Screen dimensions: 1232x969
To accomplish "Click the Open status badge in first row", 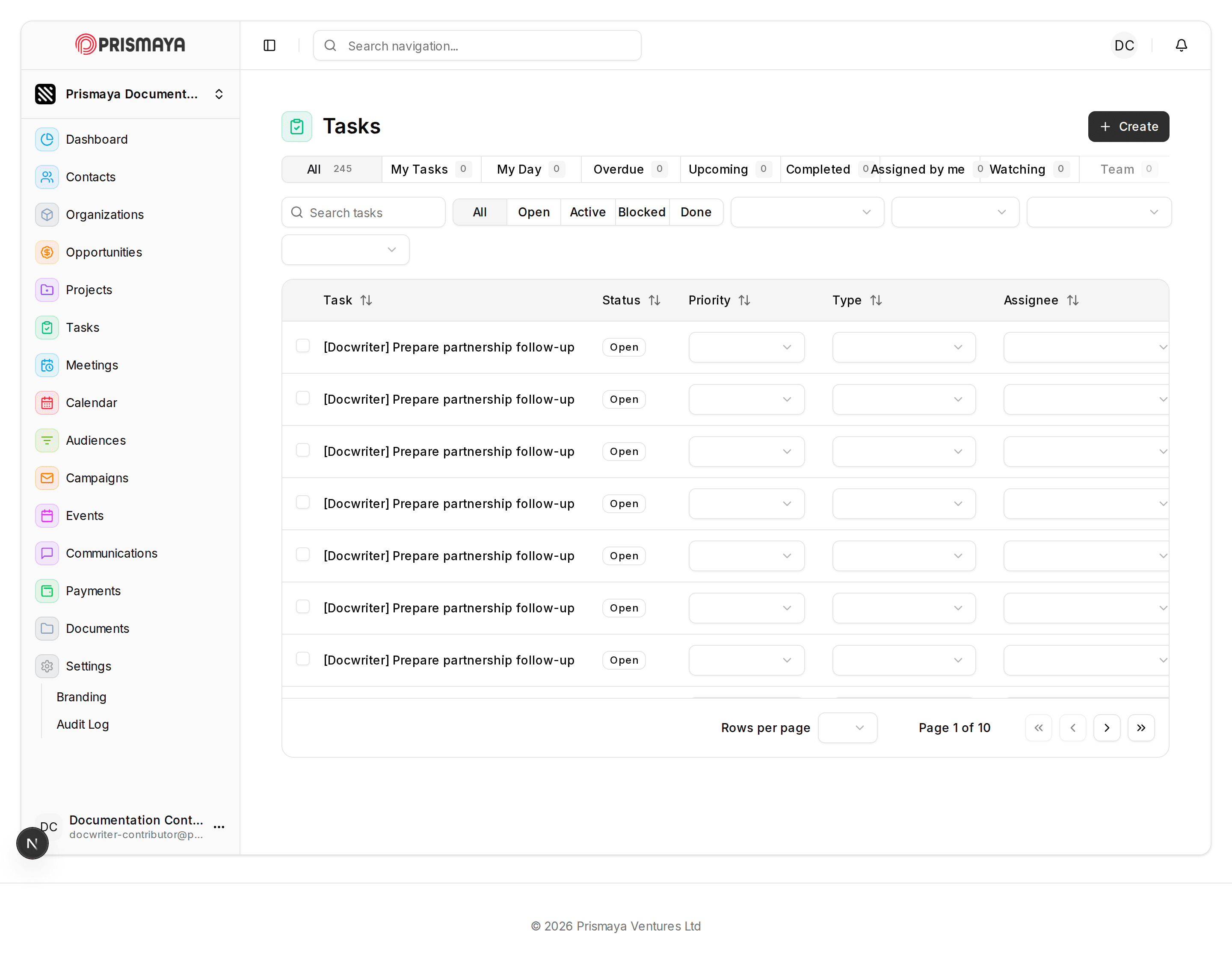I will [x=624, y=347].
